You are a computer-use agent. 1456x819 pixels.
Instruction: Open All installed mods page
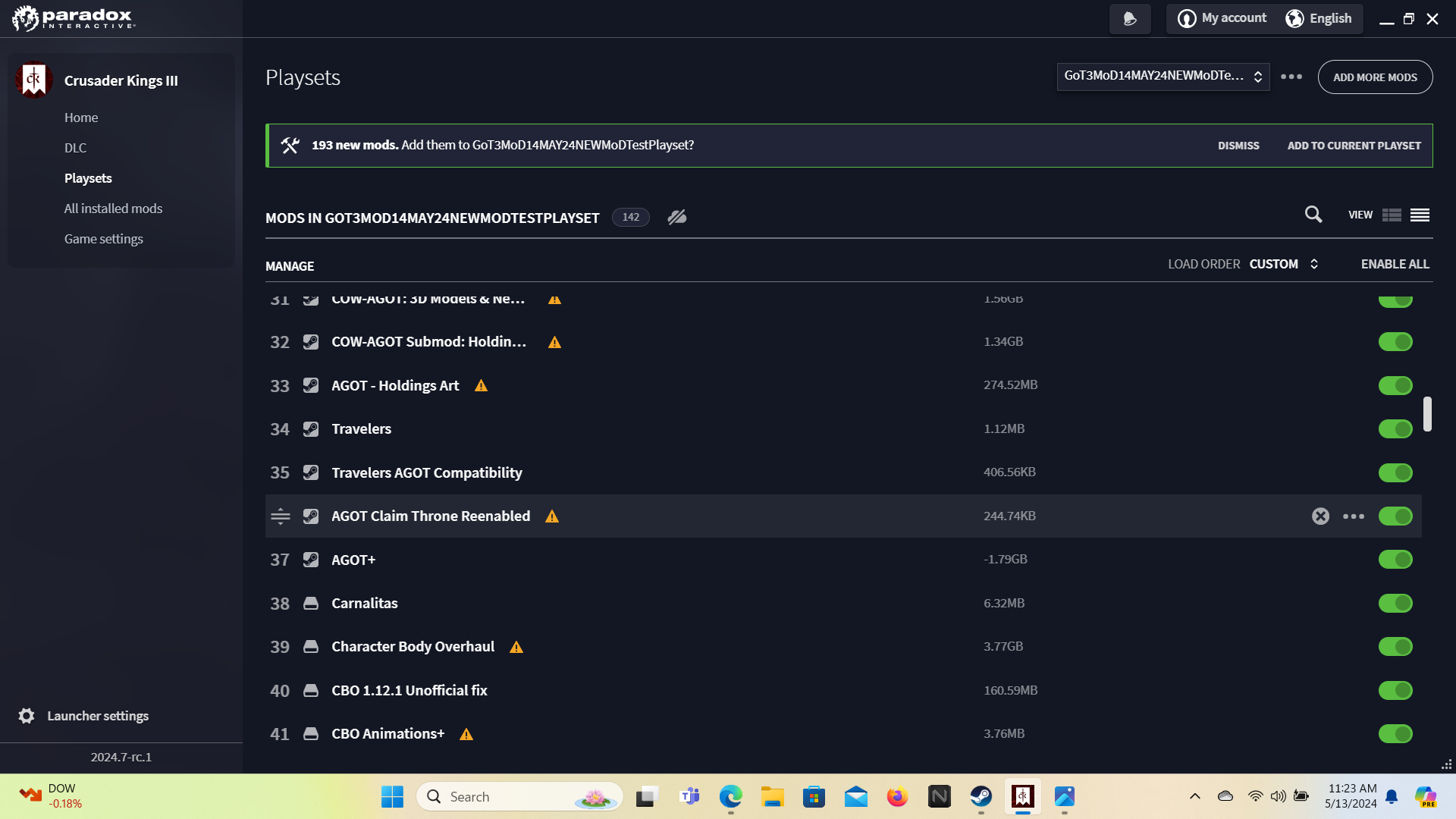point(113,209)
